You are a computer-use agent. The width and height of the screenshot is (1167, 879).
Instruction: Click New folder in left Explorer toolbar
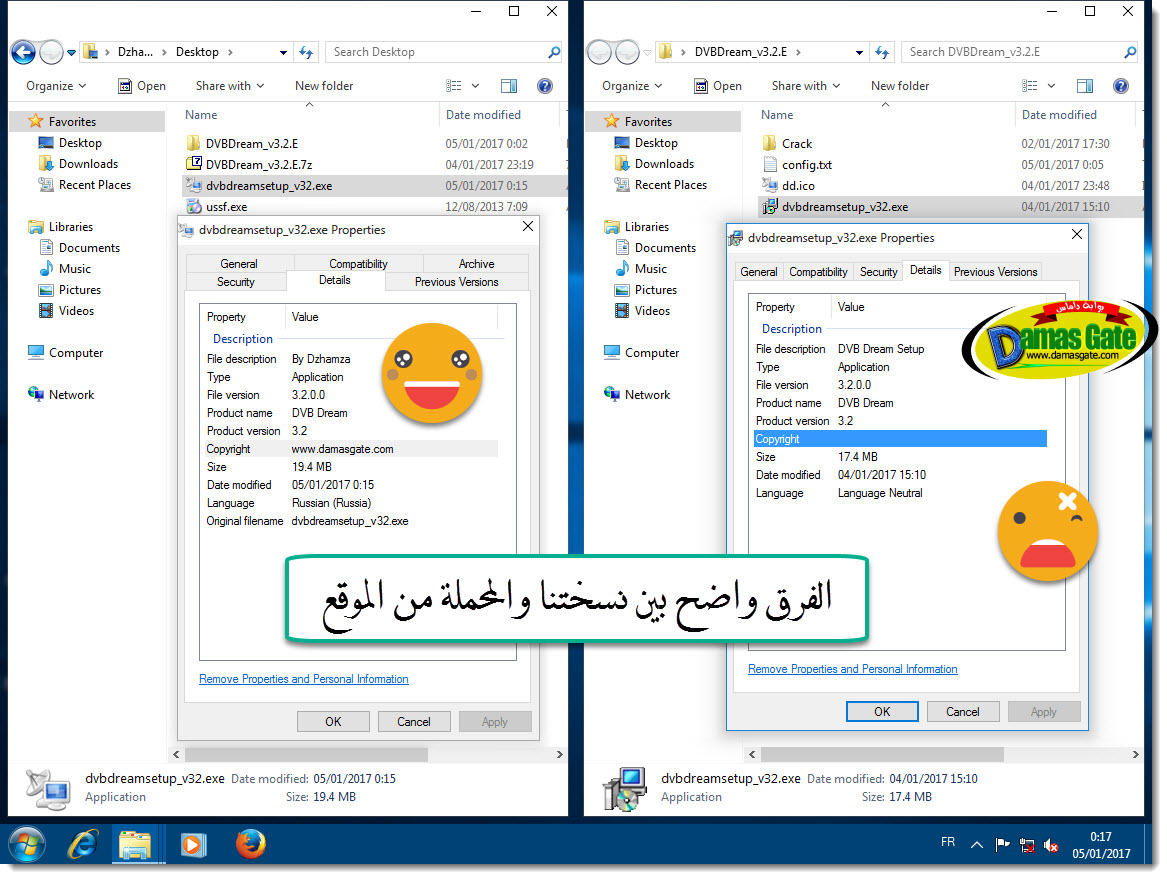pos(324,86)
